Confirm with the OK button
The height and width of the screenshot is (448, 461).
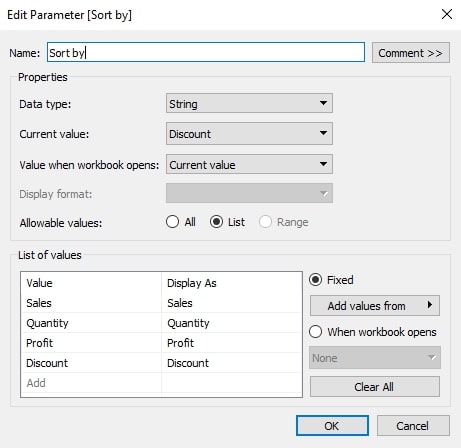point(332,426)
